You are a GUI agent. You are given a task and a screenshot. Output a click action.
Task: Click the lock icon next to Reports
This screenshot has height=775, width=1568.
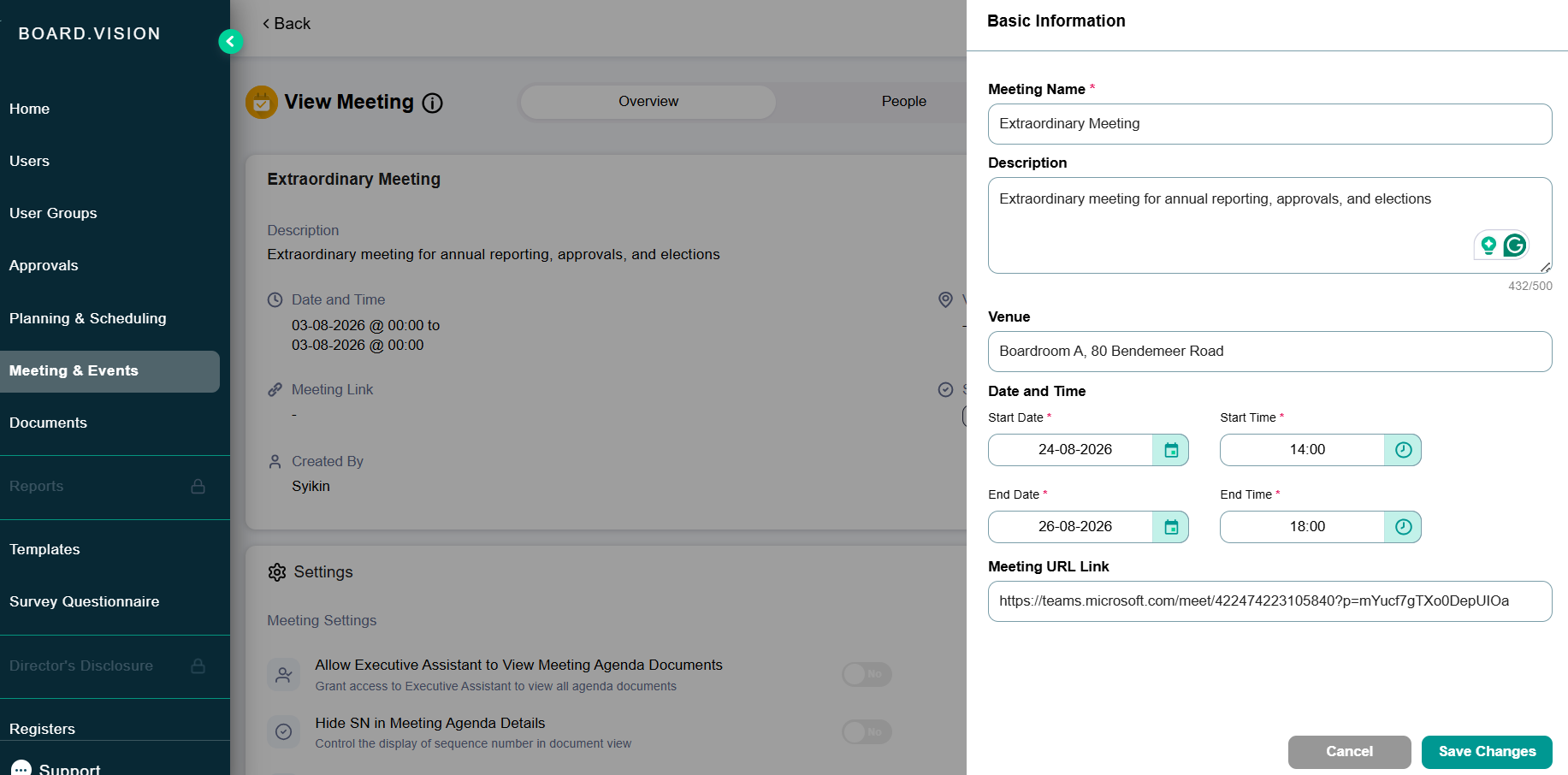click(198, 486)
